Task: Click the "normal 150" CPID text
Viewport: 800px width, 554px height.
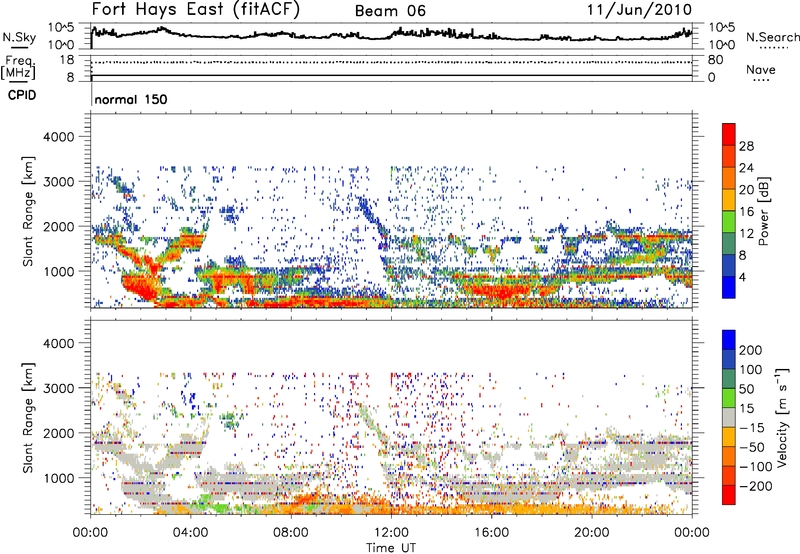Action: tap(131, 99)
